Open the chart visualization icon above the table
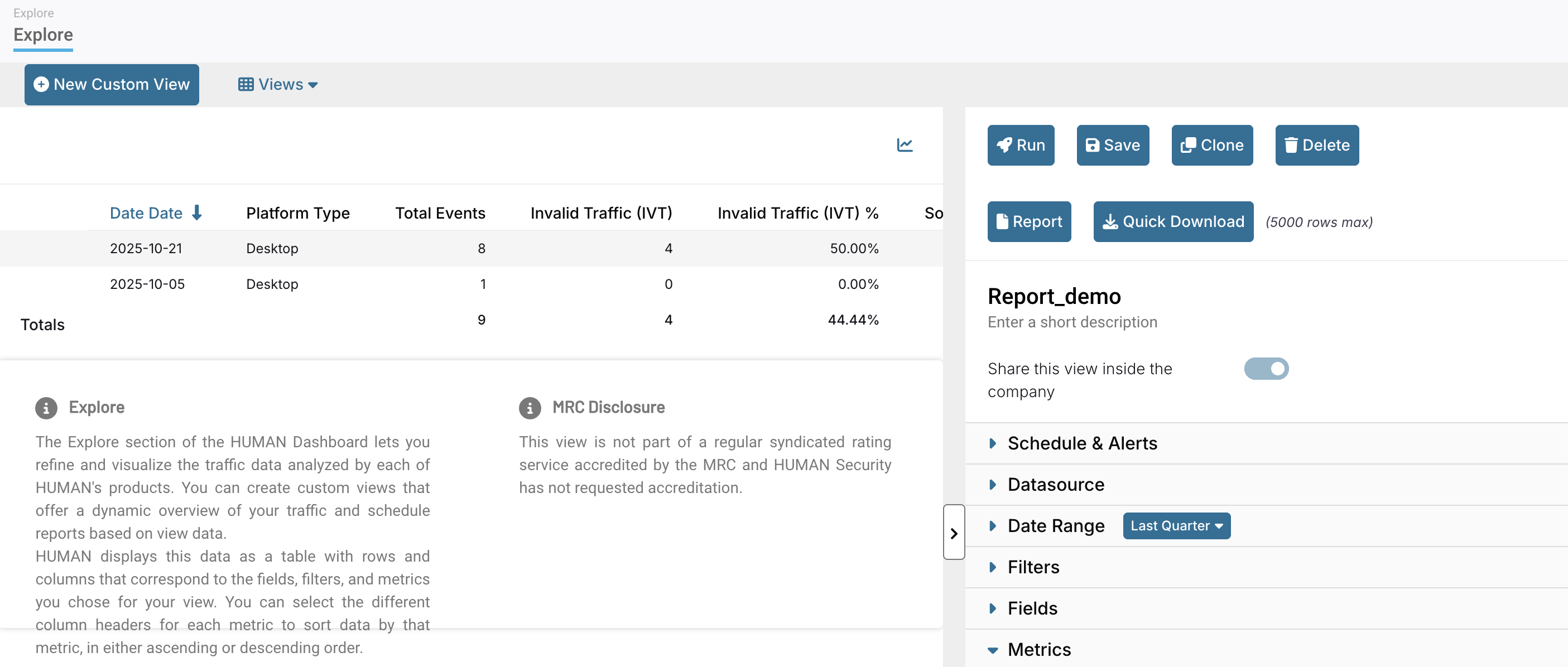The image size is (1568, 667). pyautogui.click(x=905, y=145)
